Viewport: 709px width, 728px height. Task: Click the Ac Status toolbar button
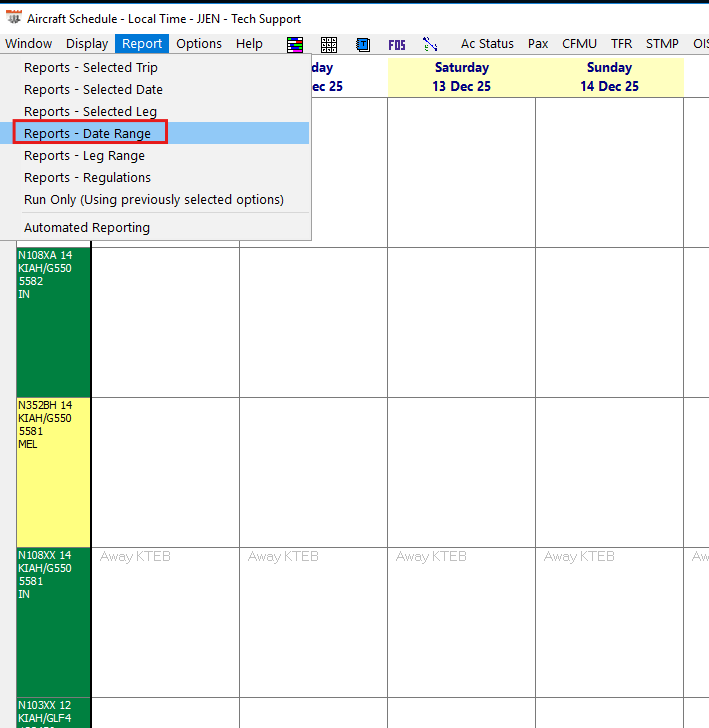tap(487, 43)
